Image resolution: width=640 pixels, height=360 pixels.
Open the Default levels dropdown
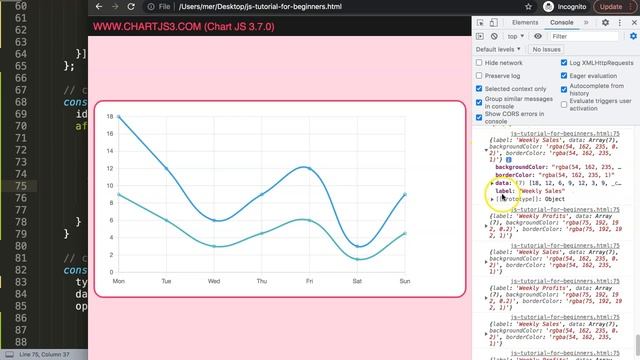click(x=498, y=49)
